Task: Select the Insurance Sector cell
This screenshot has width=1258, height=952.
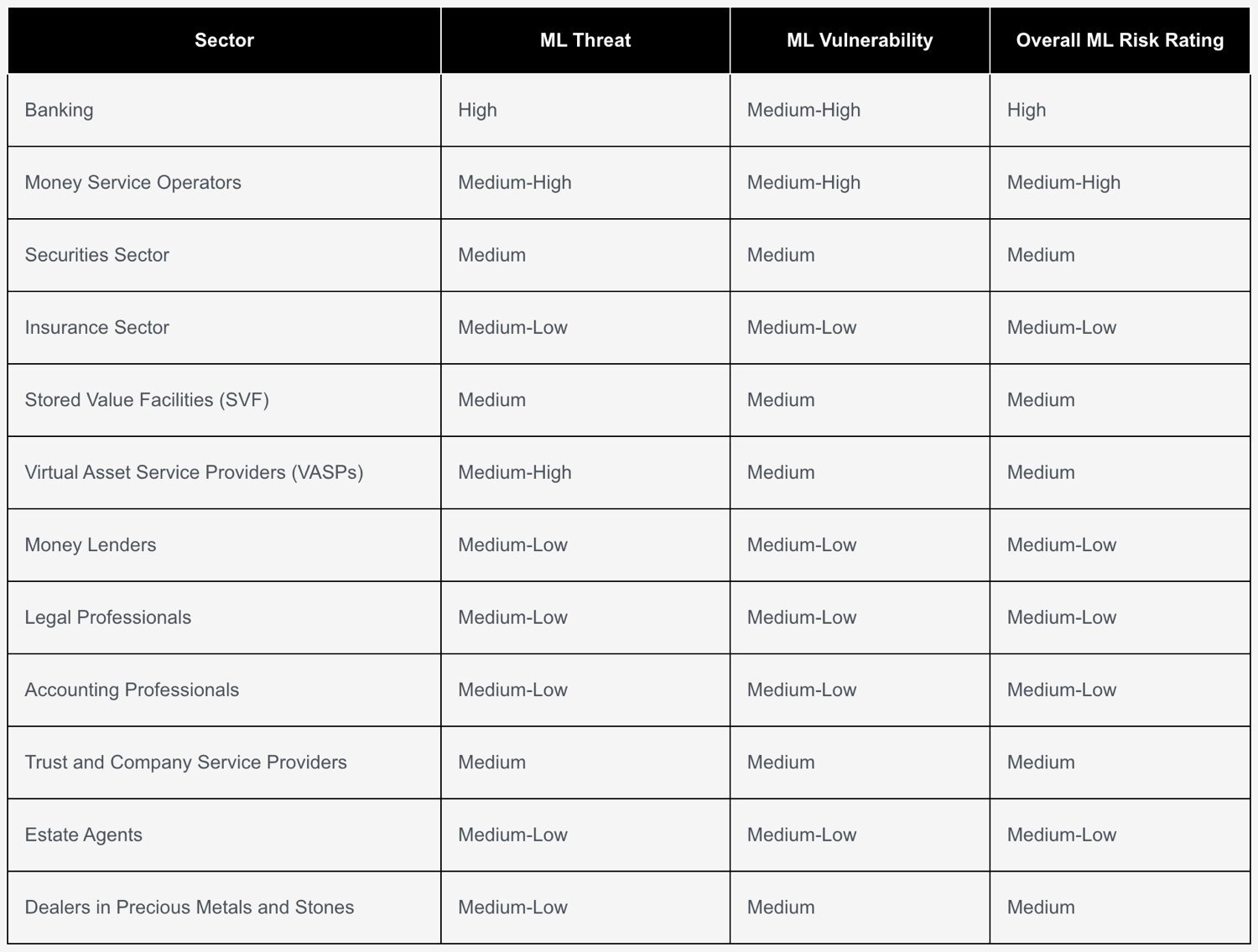Action: 97,327
